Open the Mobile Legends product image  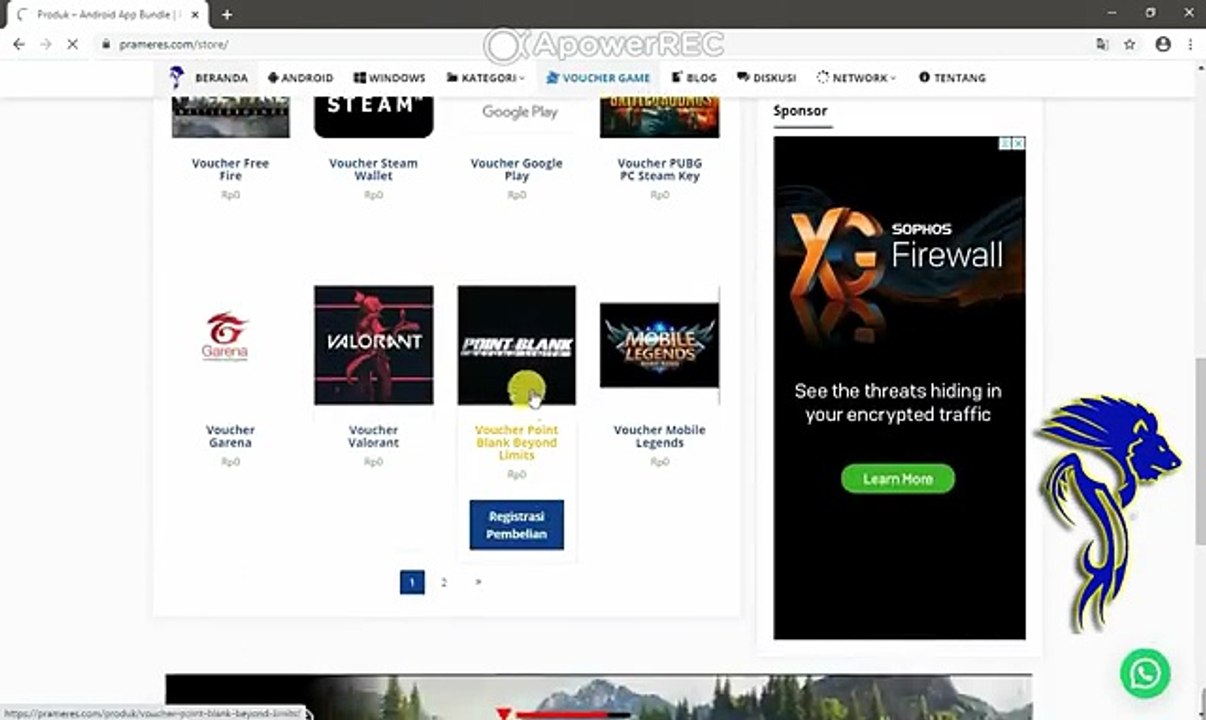click(x=660, y=345)
